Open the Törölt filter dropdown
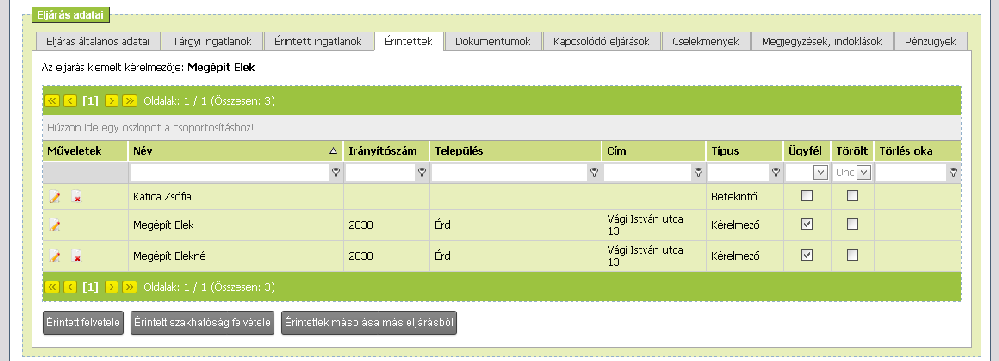 click(x=863, y=173)
